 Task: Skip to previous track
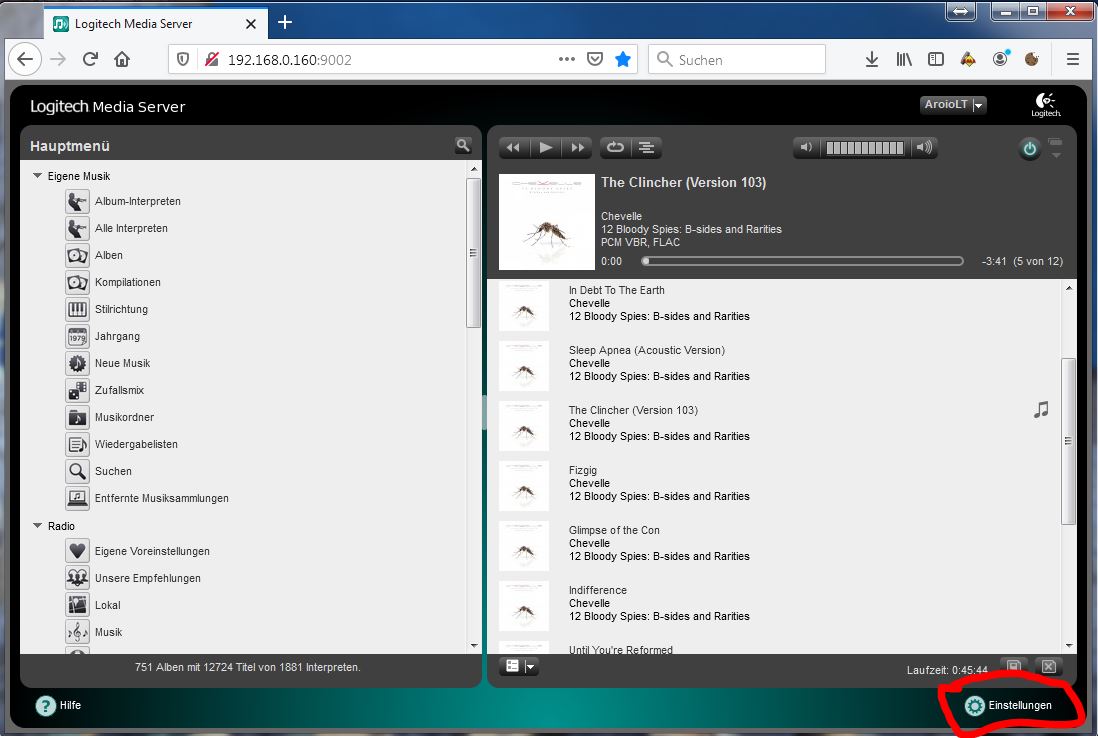[513, 147]
